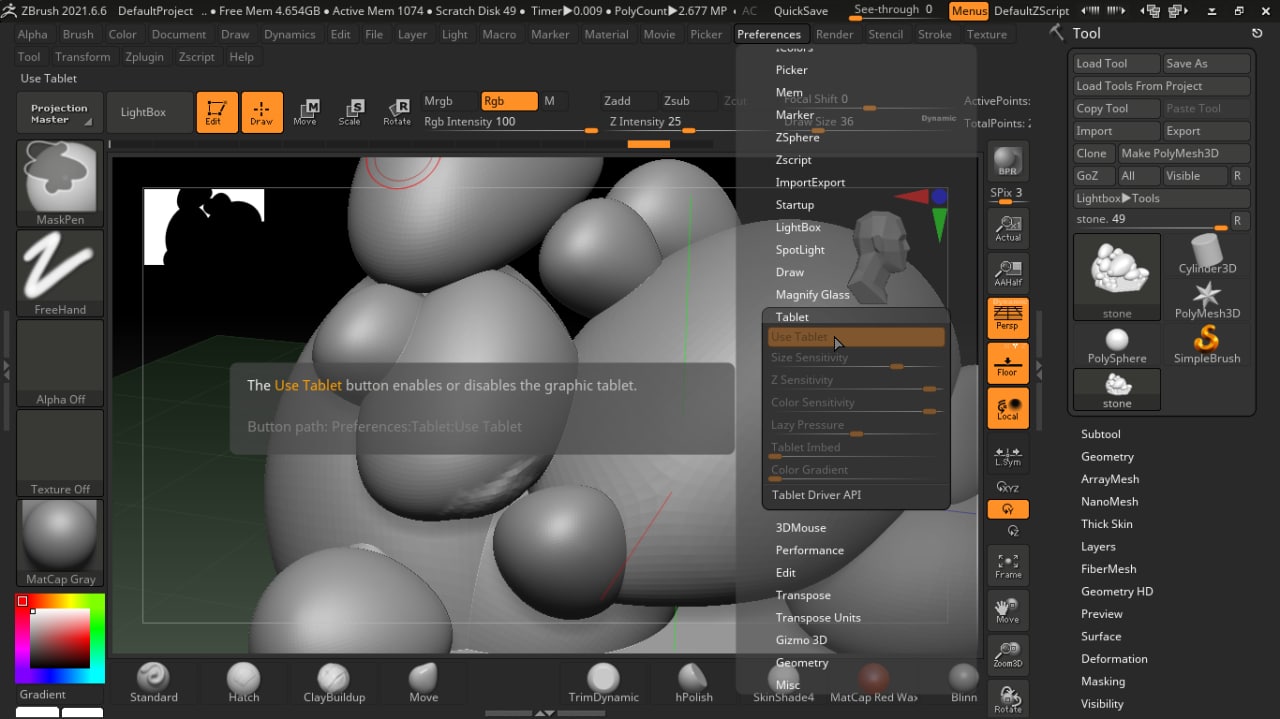Click Make PolyMesh3D button
Screen dimensions: 1280x719
[1184, 153]
